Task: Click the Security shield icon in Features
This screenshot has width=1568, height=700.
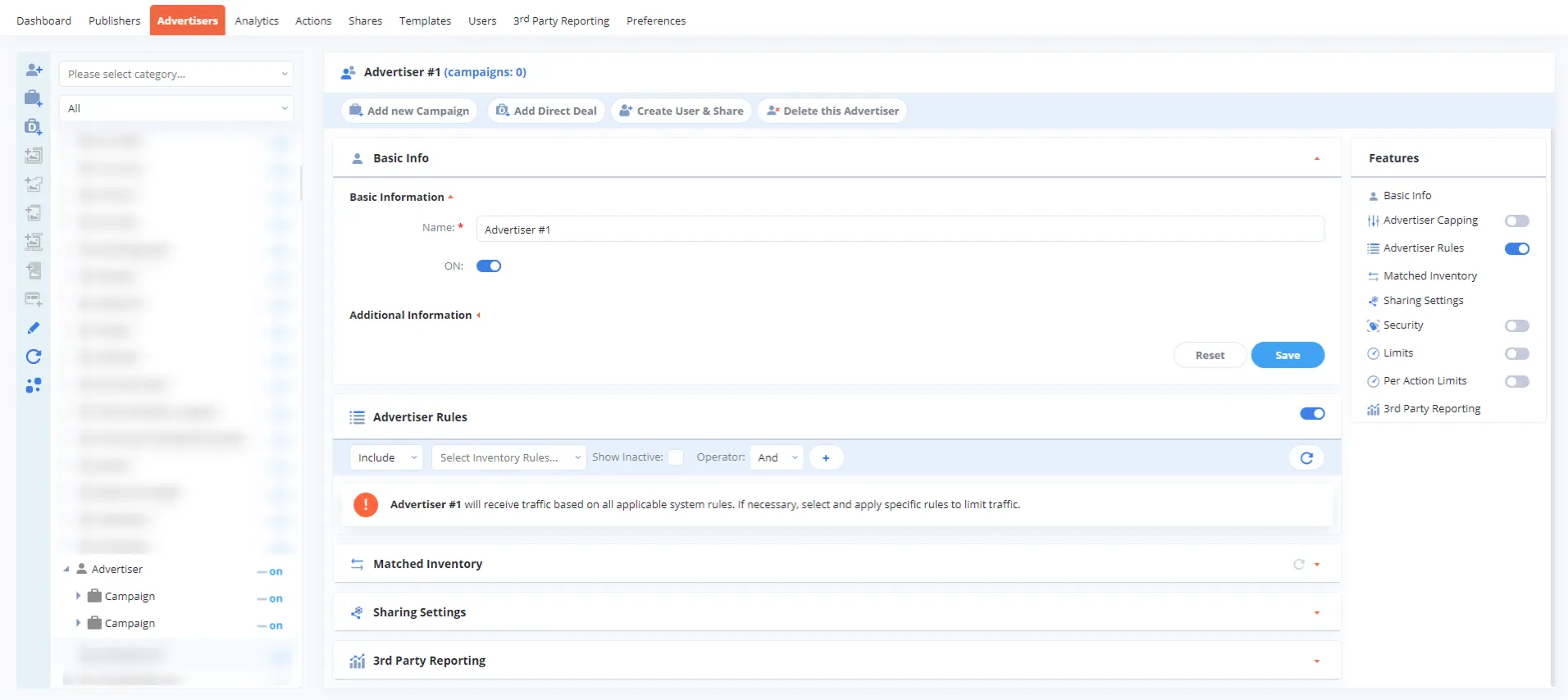Action: click(x=1373, y=325)
